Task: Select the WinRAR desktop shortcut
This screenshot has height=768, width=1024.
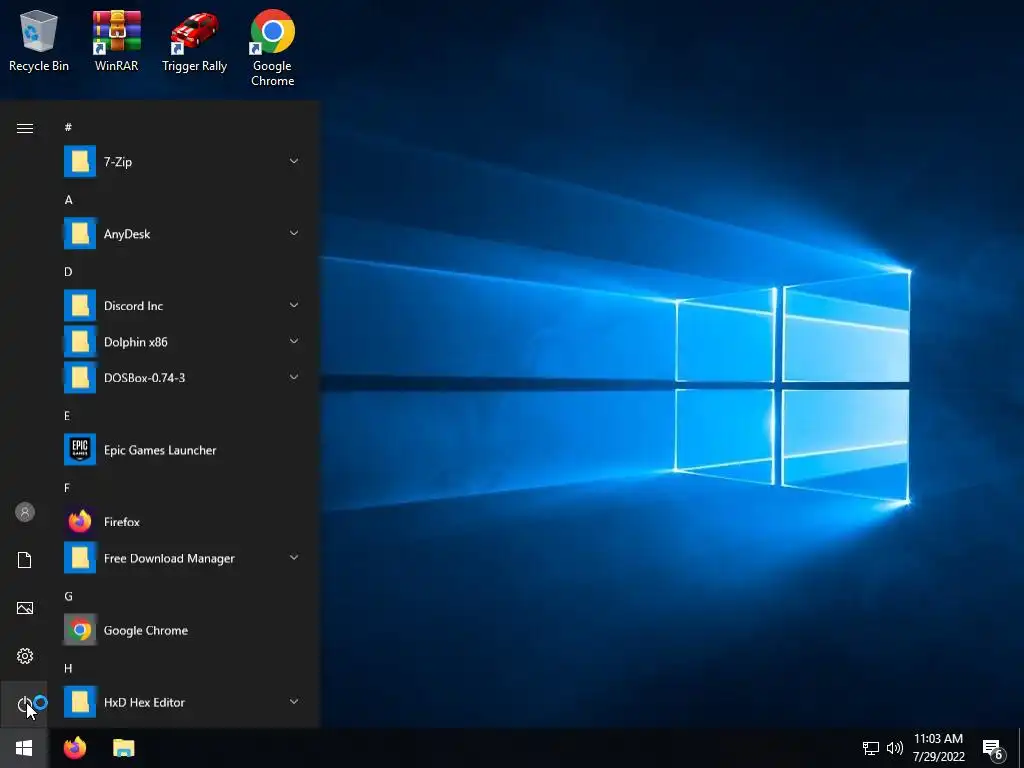Action: [116, 41]
